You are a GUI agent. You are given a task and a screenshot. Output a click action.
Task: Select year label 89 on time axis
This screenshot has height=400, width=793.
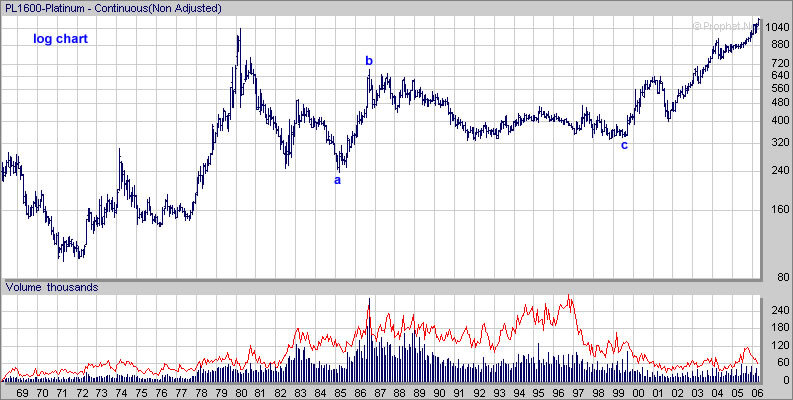(x=419, y=393)
